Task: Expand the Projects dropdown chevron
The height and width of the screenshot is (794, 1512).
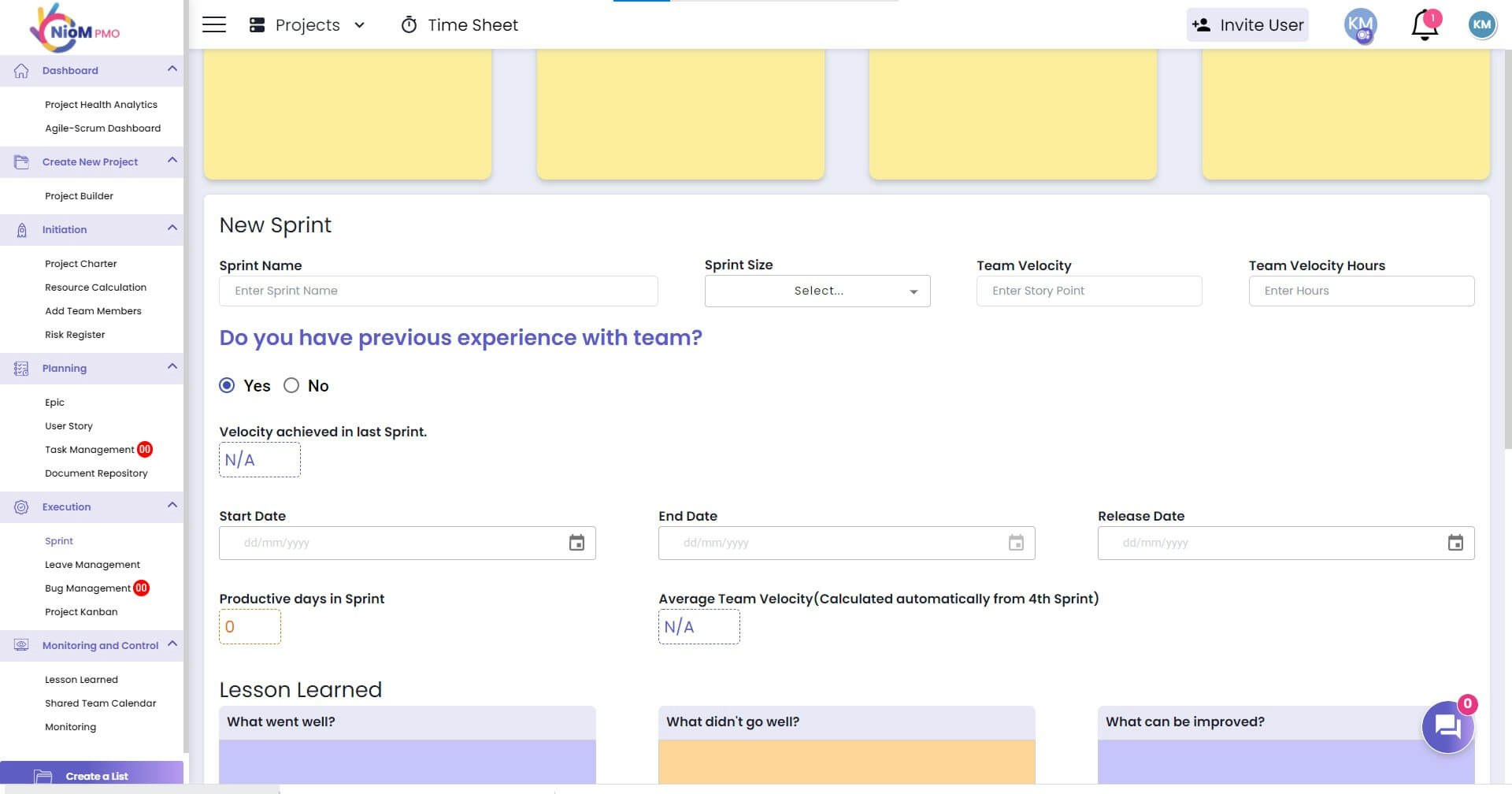Action: [360, 25]
